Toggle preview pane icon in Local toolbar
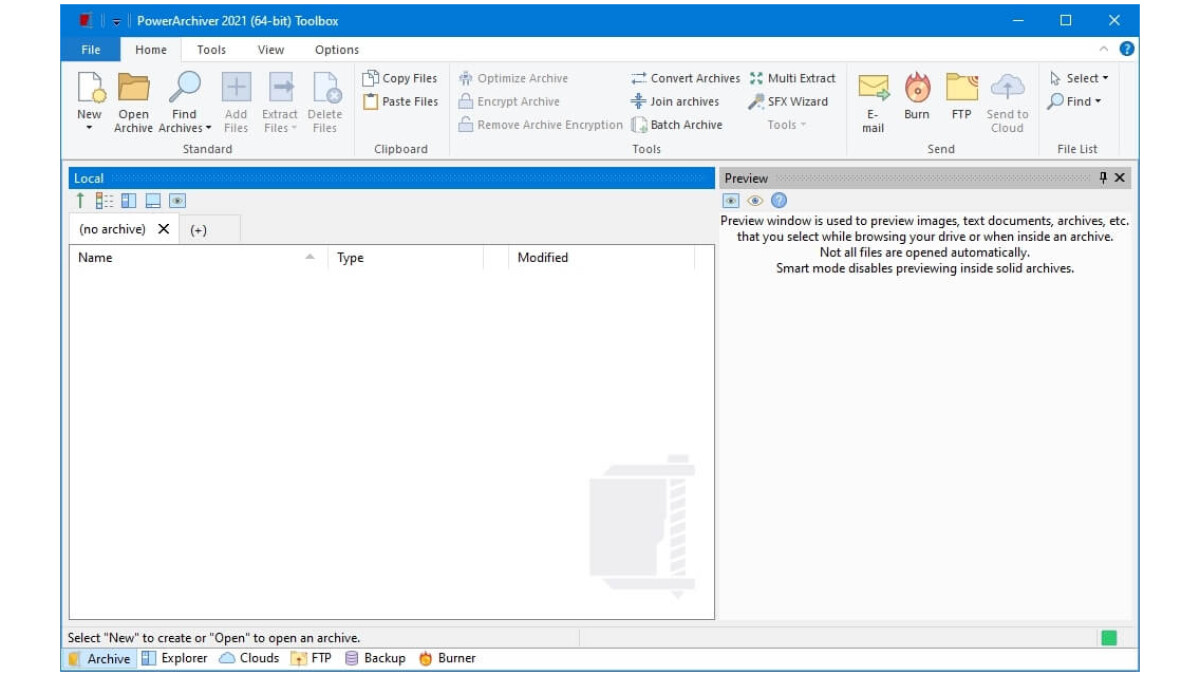1200x675 pixels. point(177,201)
